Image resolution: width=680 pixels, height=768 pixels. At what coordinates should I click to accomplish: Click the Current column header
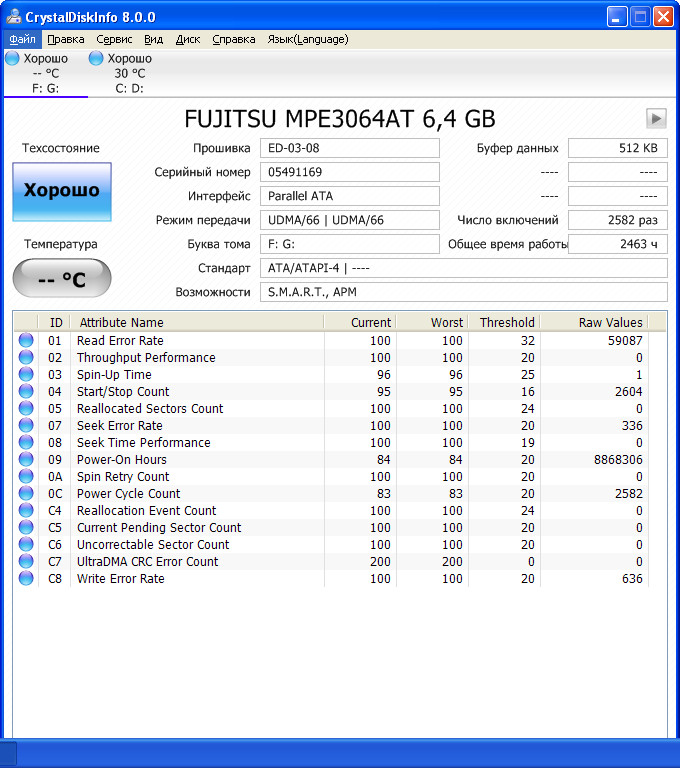360,322
